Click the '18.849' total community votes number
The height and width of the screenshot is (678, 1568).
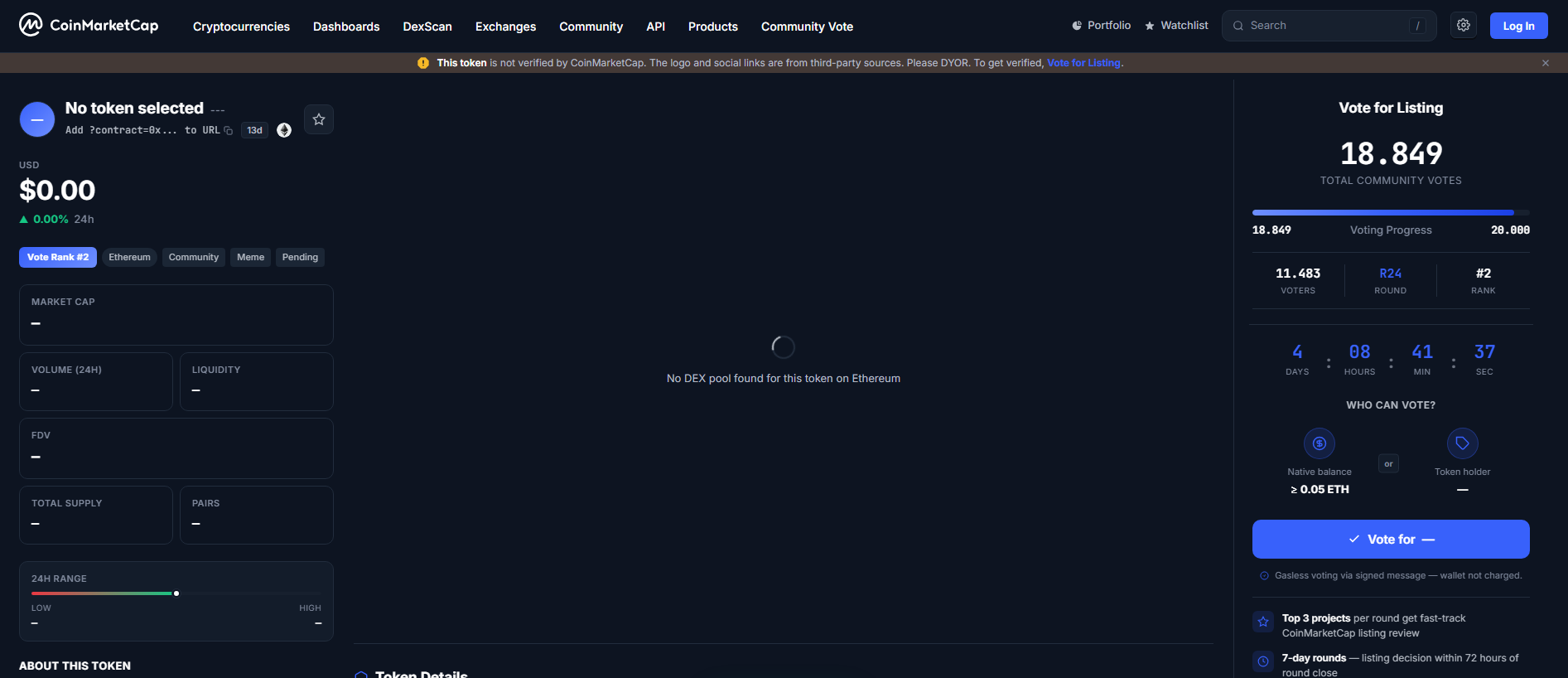[x=1391, y=153]
